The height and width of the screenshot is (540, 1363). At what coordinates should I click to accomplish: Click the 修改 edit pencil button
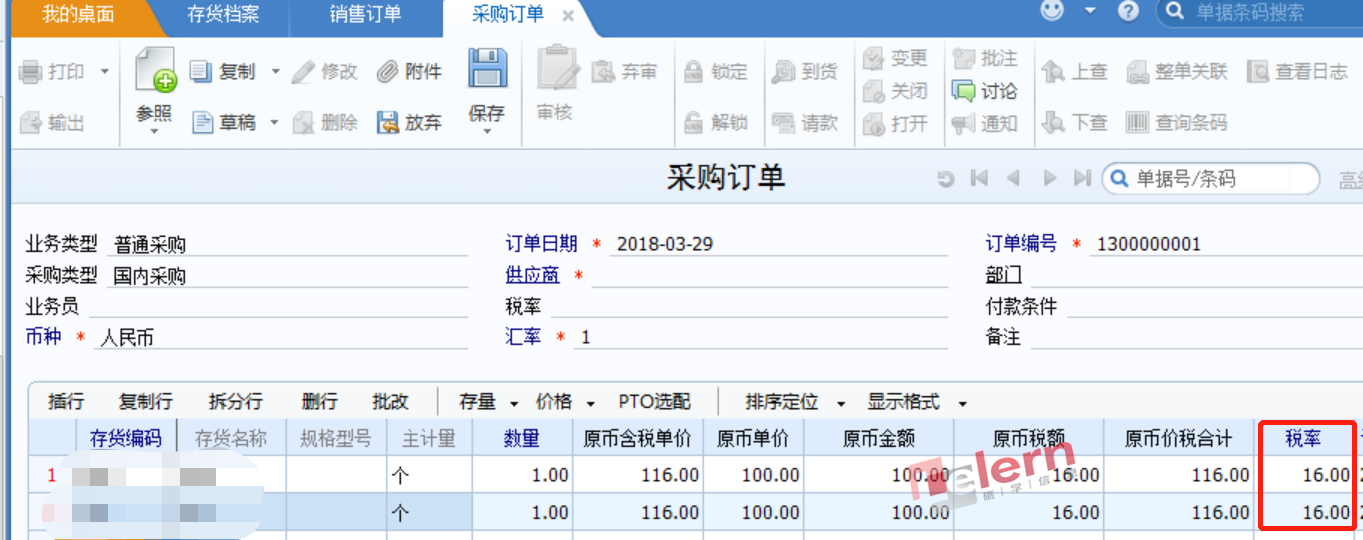click(x=325, y=72)
